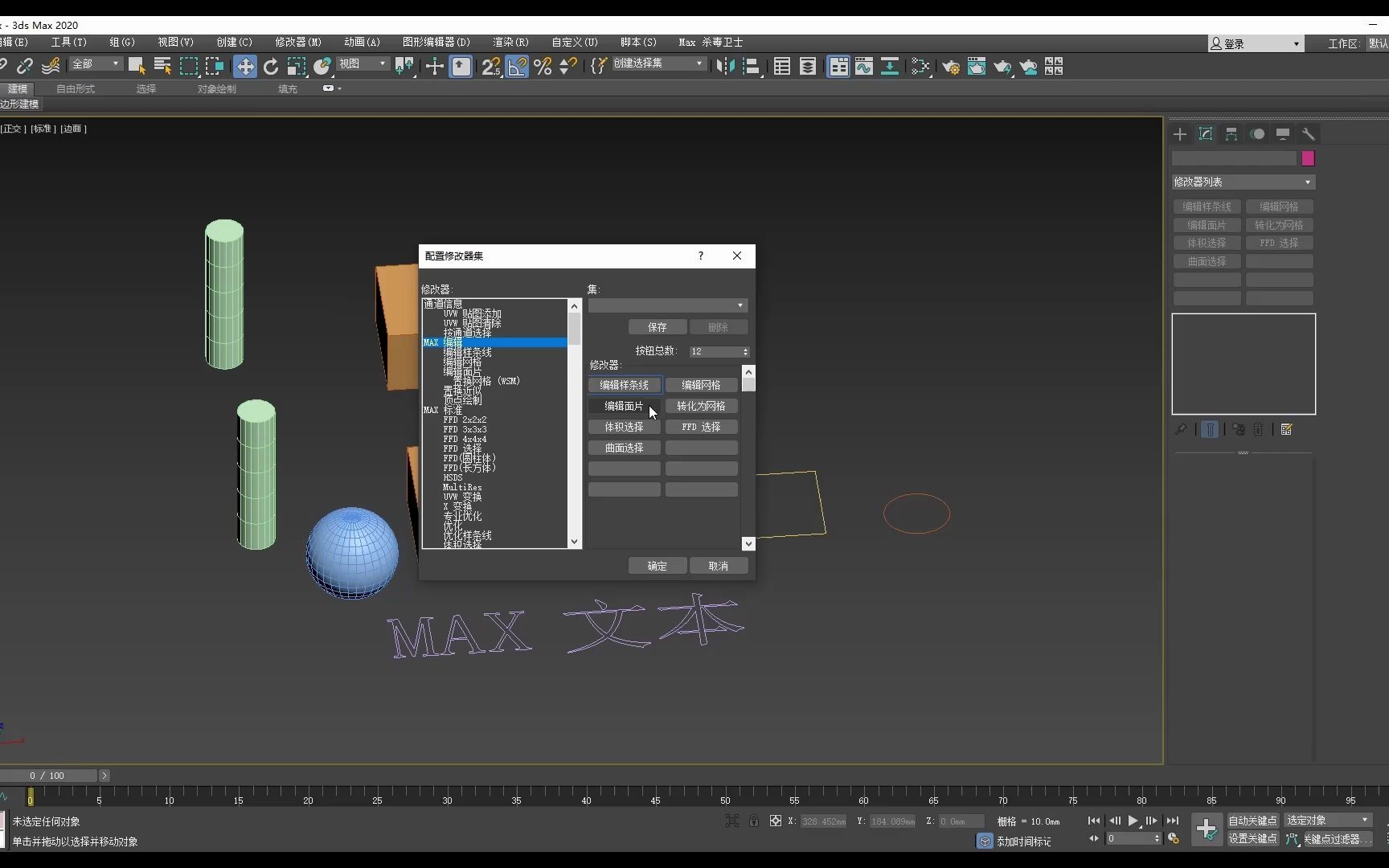Screen dimensions: 1389x868
Task: Click 确定 to confirm the dialog
Action: coord(657,565)
